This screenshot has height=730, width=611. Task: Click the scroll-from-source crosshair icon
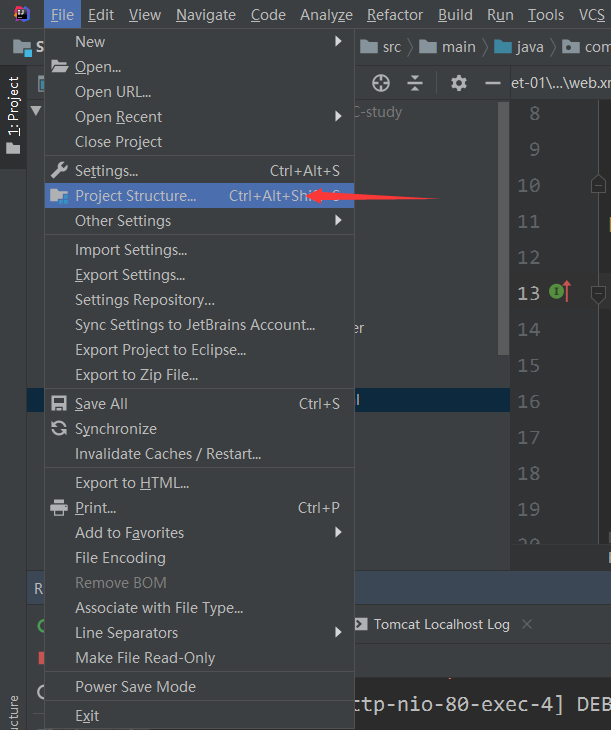point(381,83)
